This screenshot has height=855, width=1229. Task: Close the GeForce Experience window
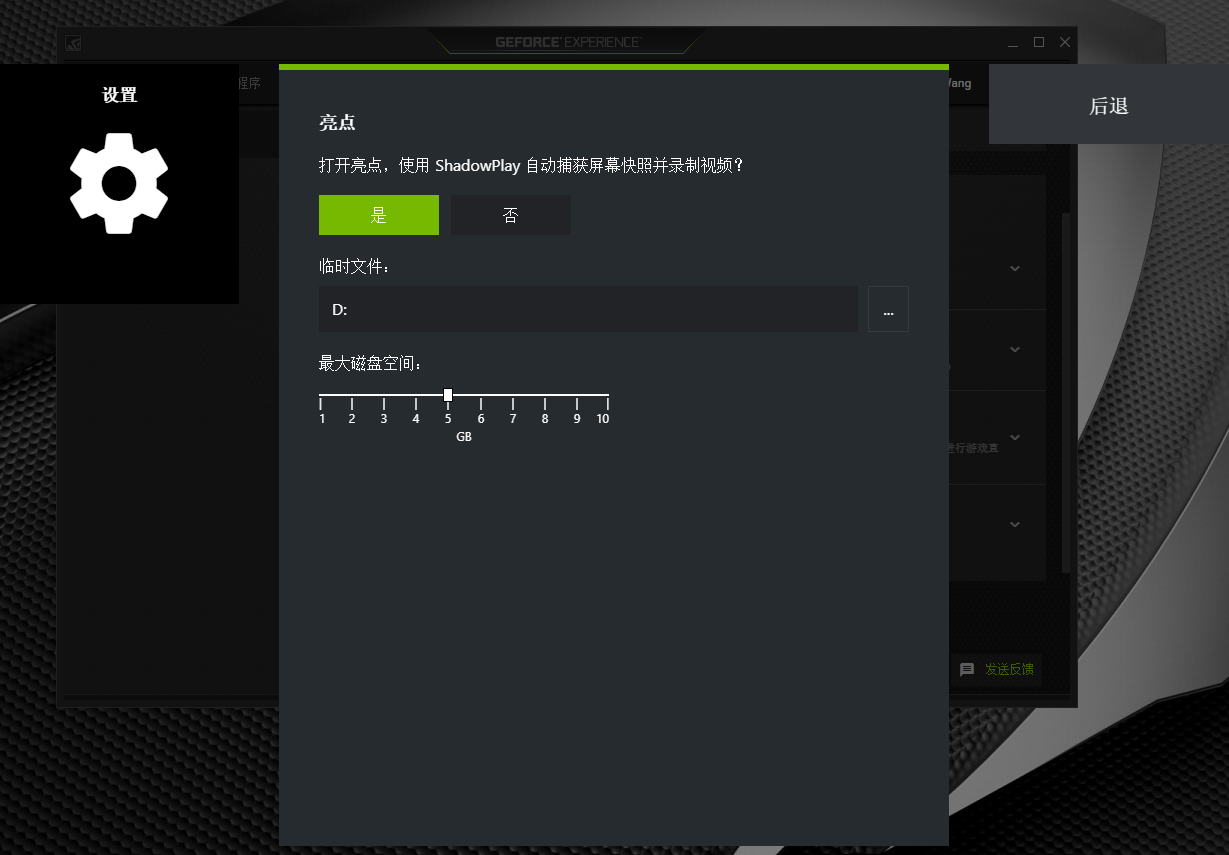(x=1065, y=42)
